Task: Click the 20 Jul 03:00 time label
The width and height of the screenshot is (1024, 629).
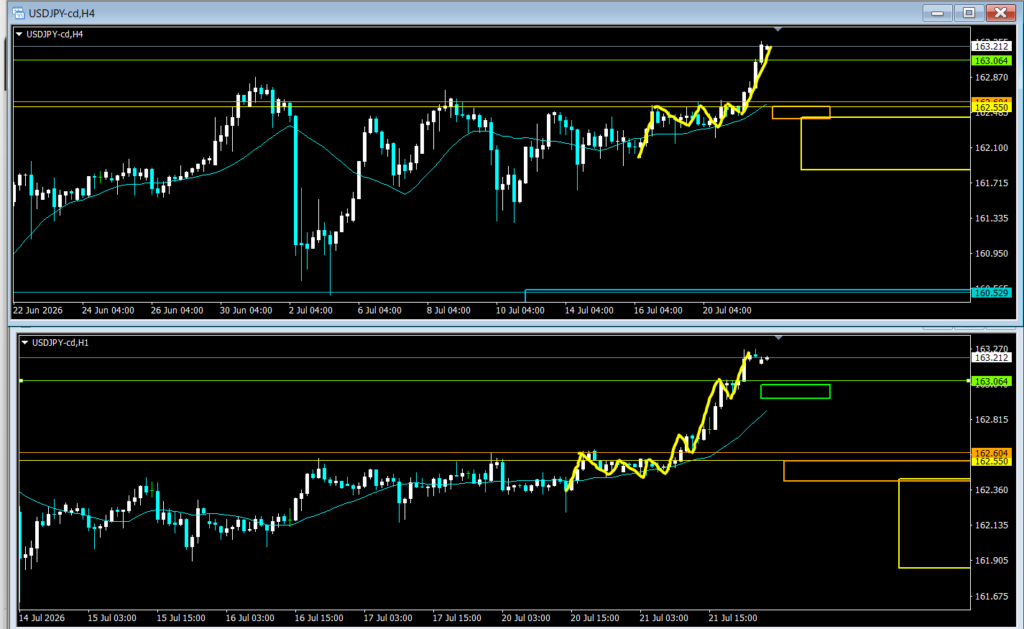Action: 526,618
